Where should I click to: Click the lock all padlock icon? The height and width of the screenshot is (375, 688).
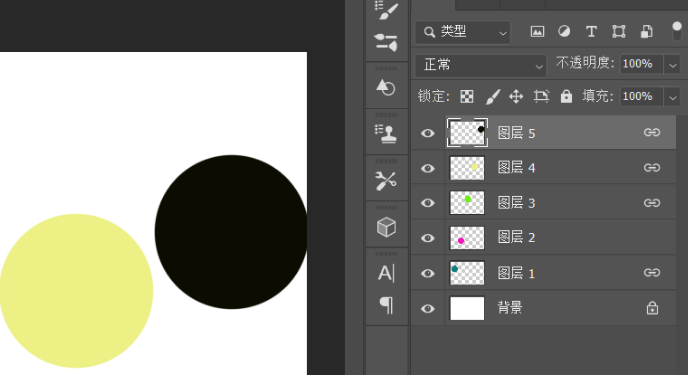(x=566, y=96)
